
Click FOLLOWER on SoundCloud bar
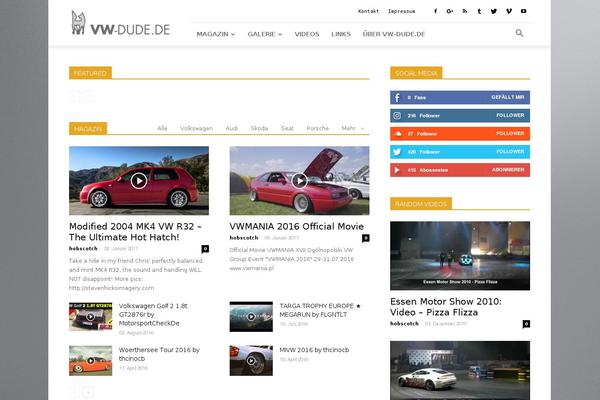click(x=510, y=133)
